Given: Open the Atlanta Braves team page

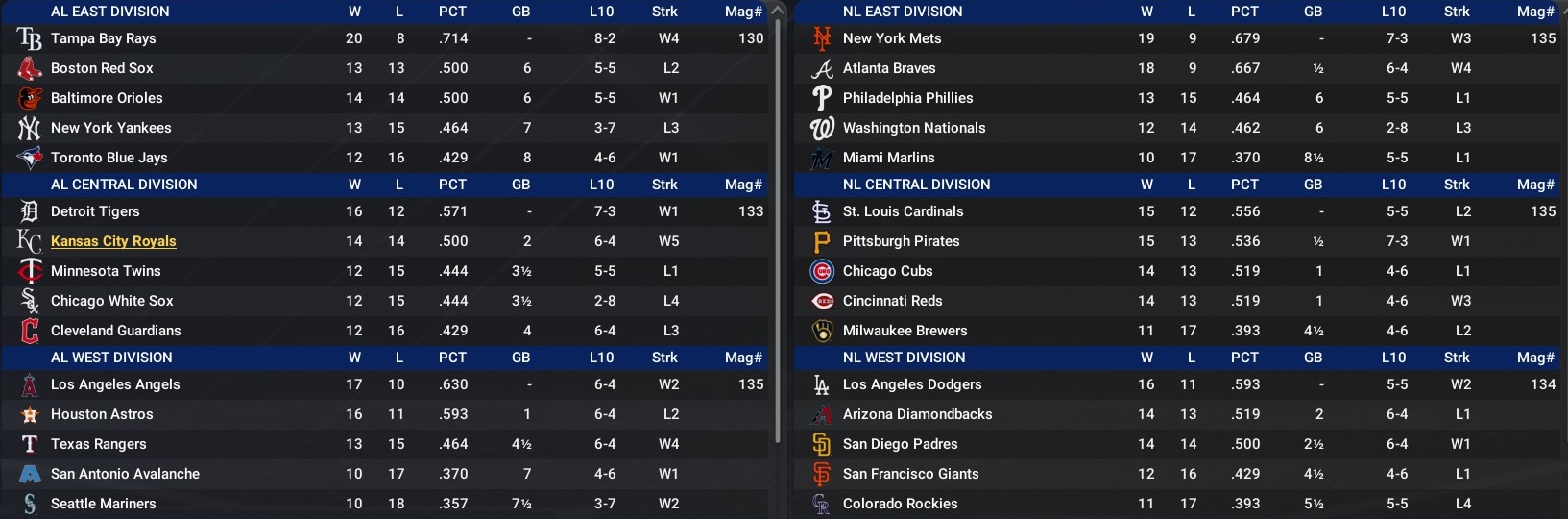Looking at the screenshot, I should (x=889, y=68).
